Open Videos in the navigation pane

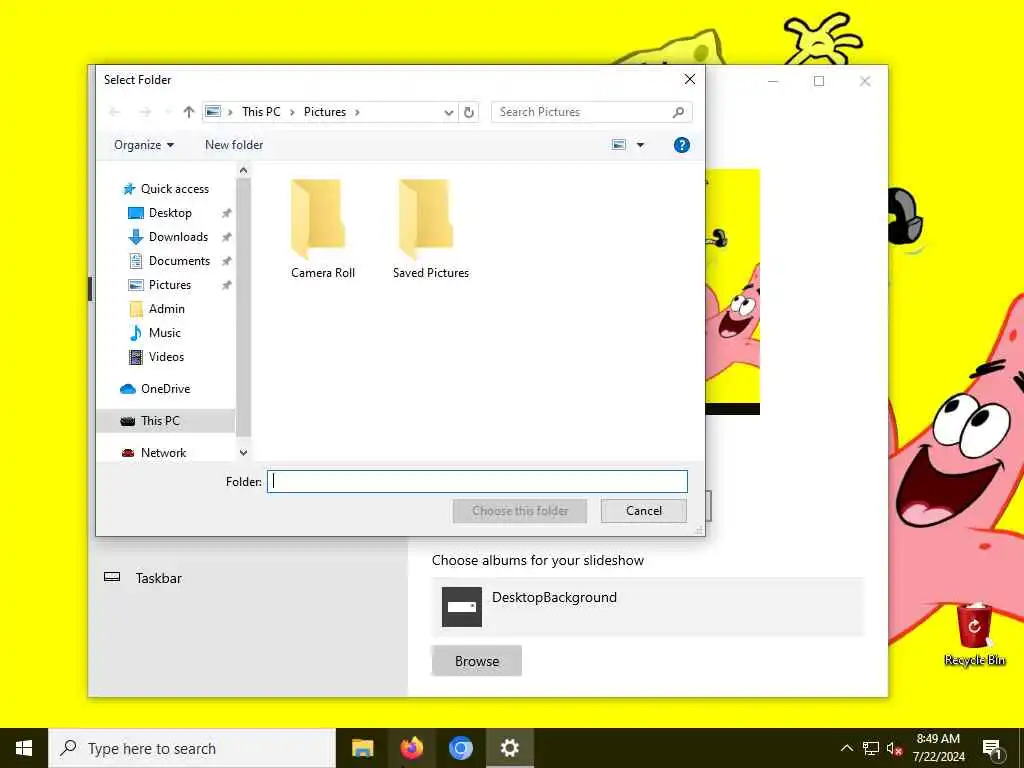pos(166,357)
